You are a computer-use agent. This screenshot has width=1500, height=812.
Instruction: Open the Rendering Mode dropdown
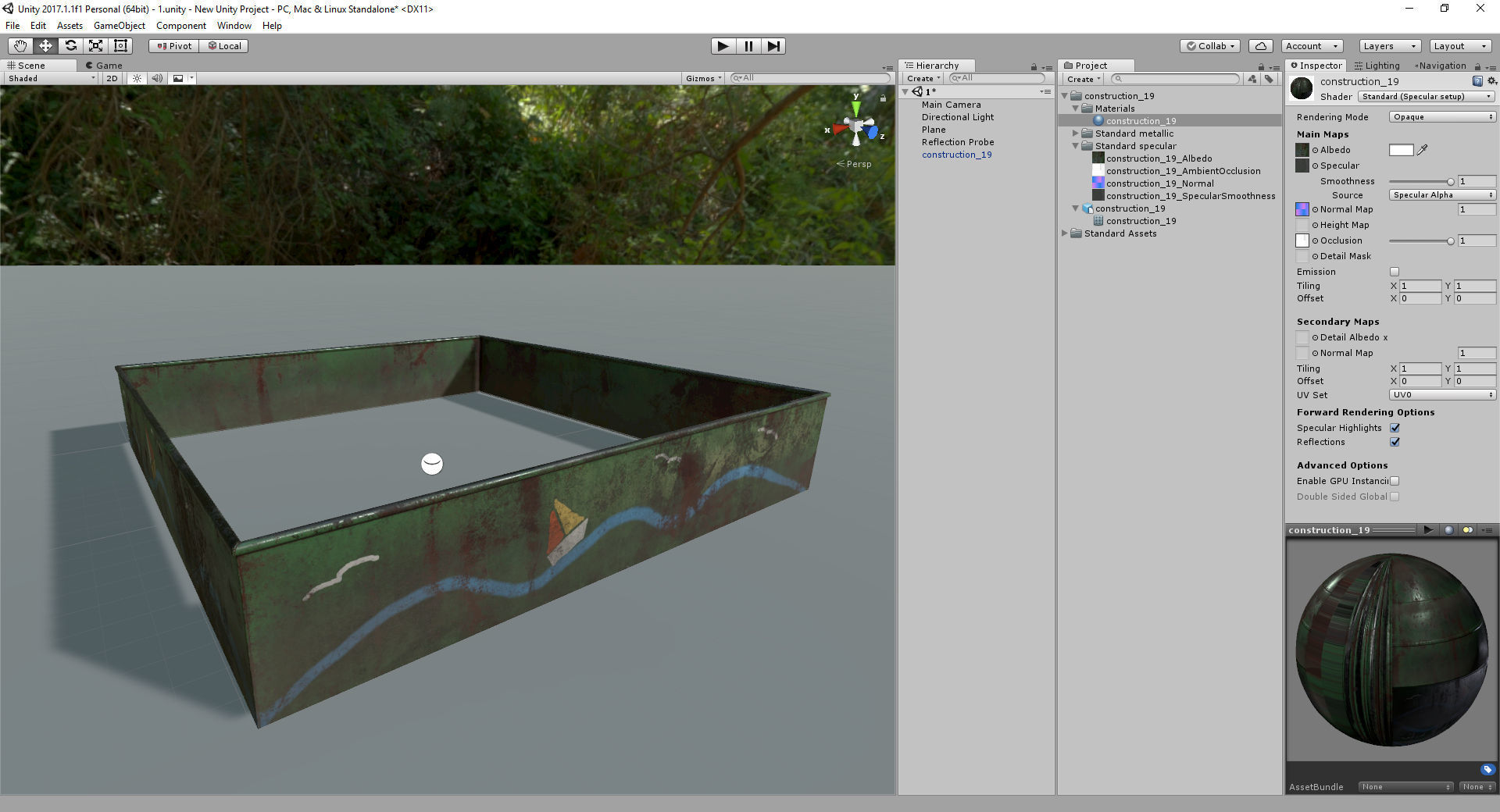pos(1442,117)
